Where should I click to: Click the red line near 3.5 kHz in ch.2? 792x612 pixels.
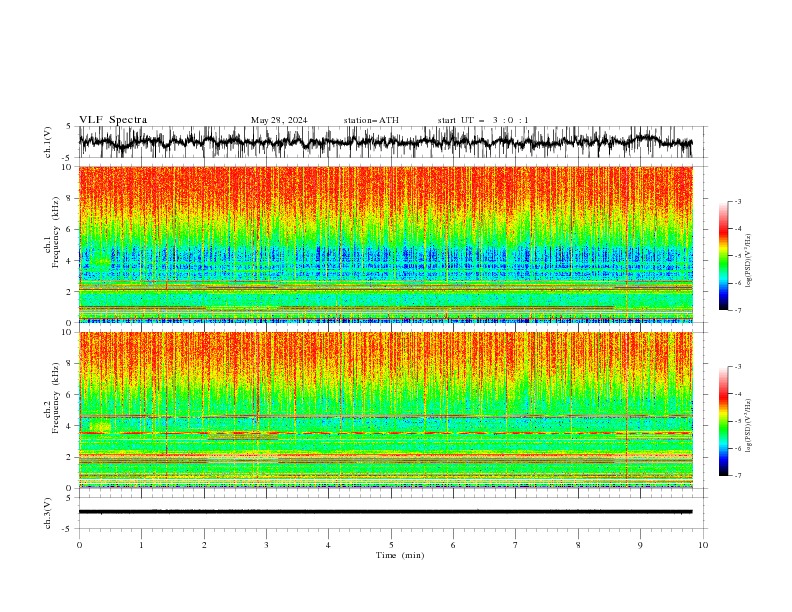click(385, 433)
